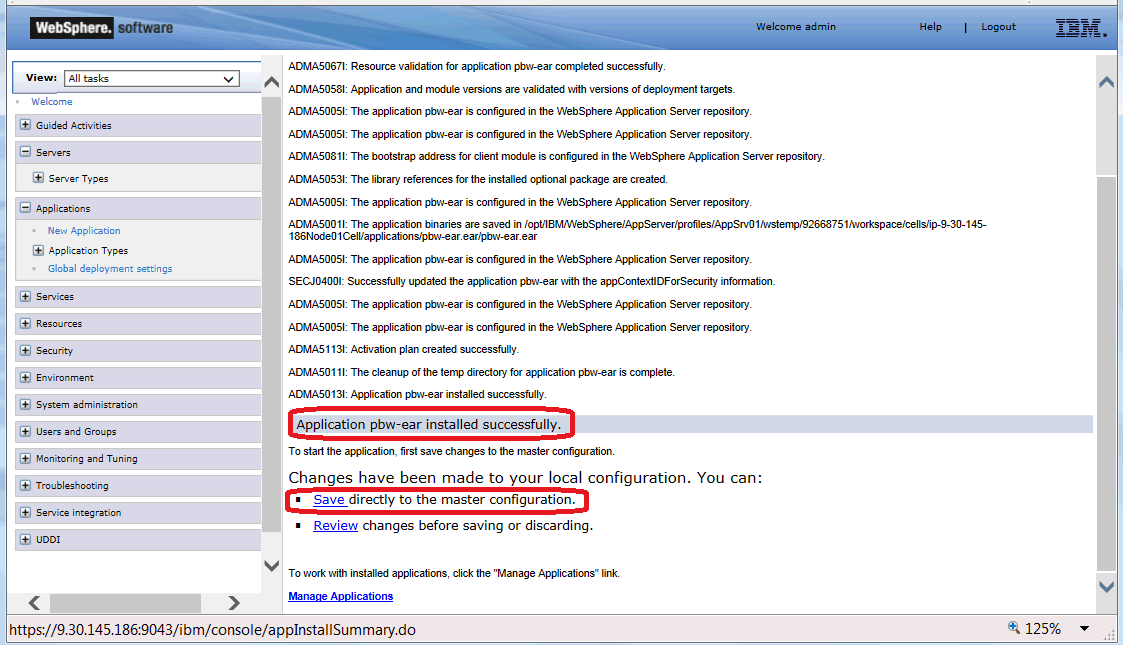Select the System administration label
The height and width of the screenshot is (645, 1123).
coord(87,404)
